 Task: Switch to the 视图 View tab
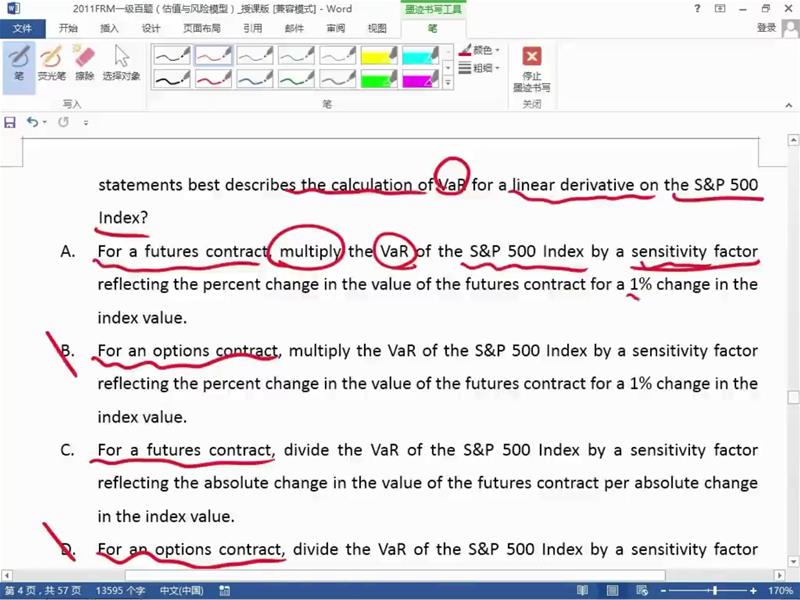point(377,29)
